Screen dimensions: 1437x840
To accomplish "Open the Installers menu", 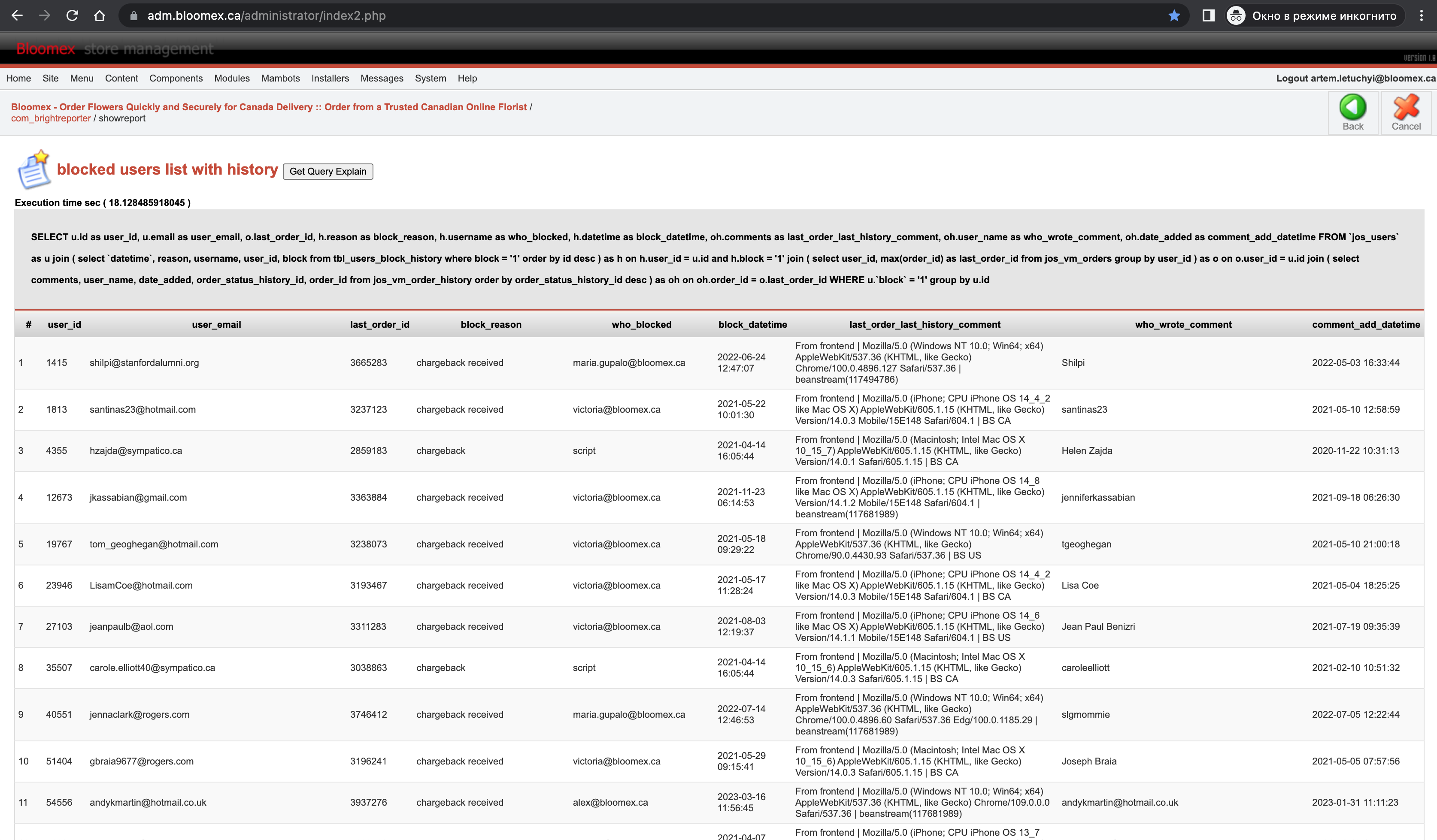I will pyautogui.click(x=330, y=78).
